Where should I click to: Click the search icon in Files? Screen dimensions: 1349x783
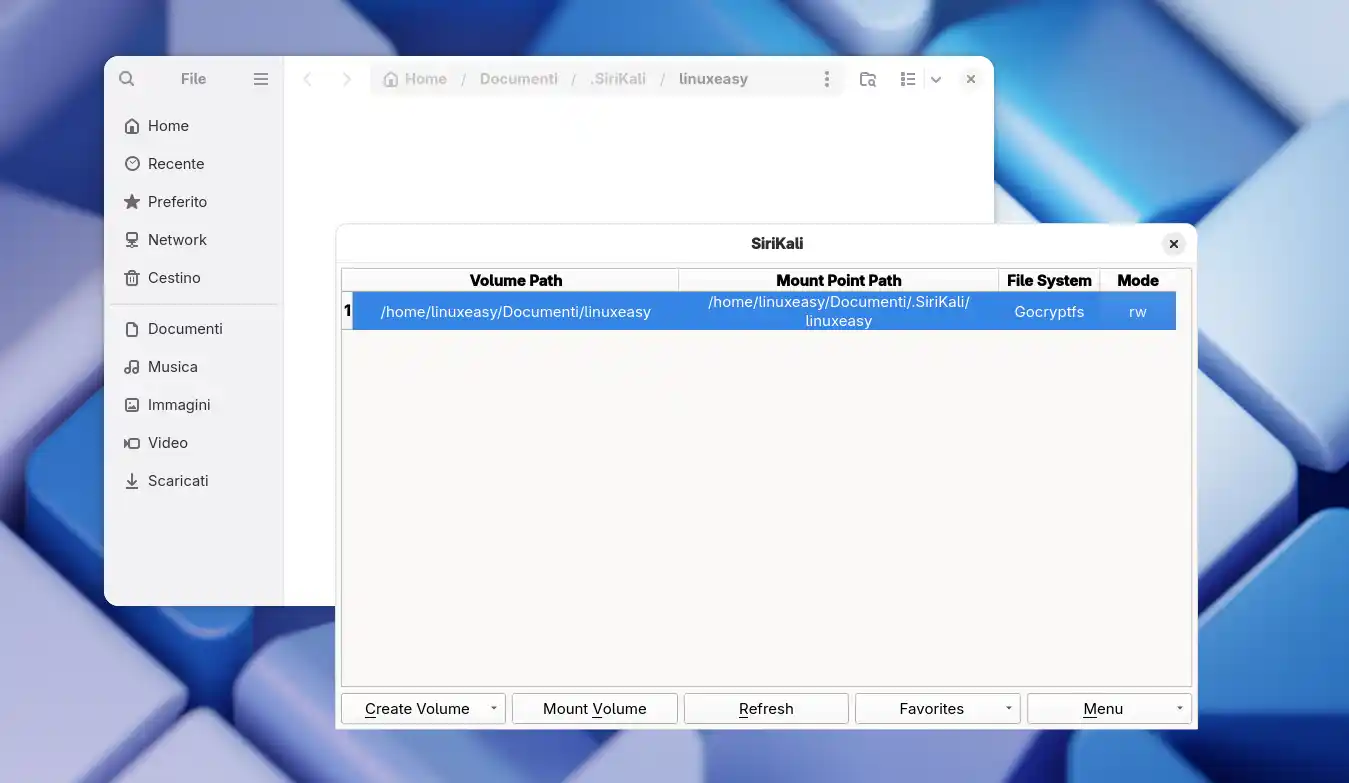(127, 79)
